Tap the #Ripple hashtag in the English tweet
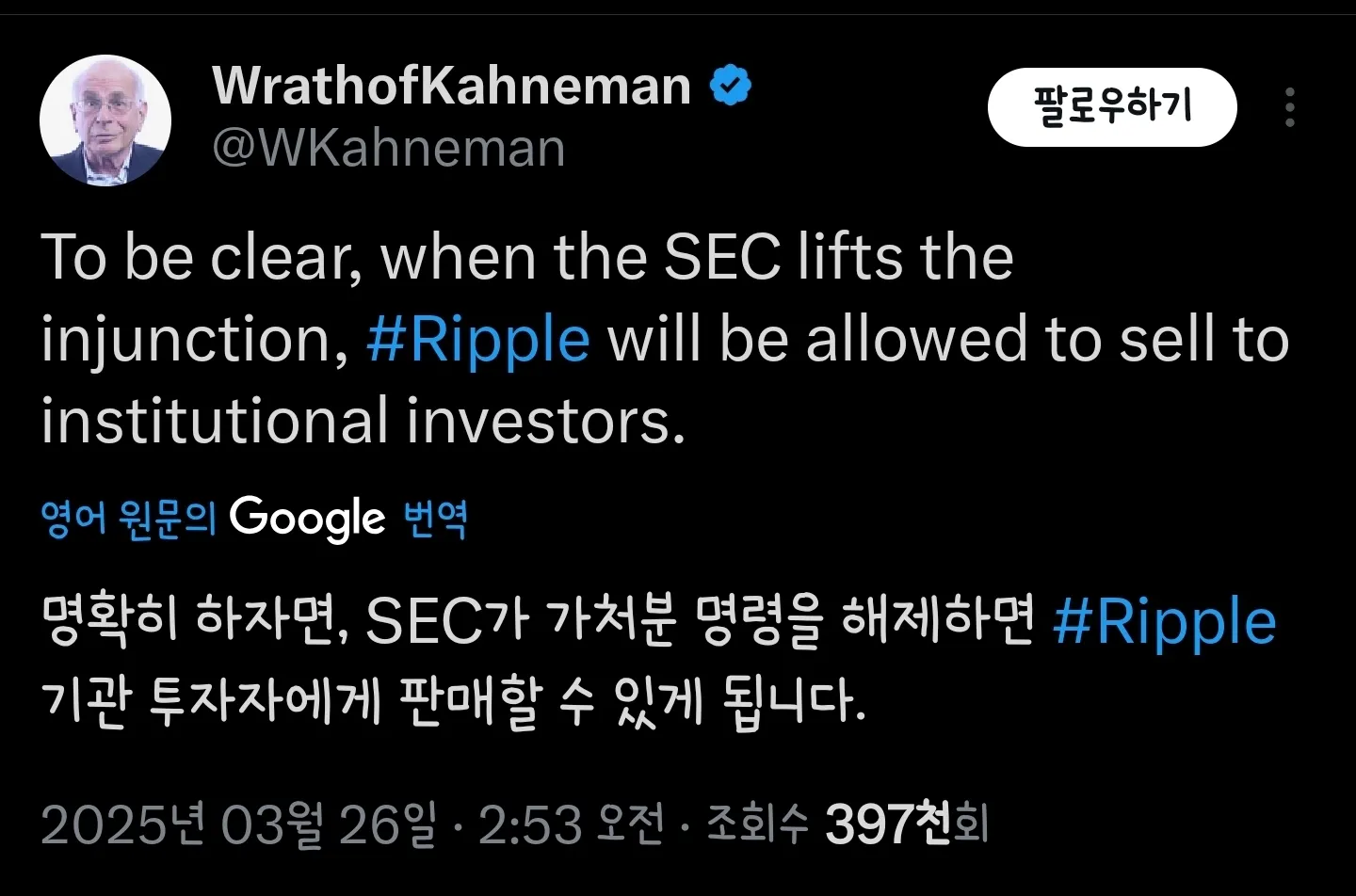Image resolution: width=1356 pixels, height=896 pixels. [x=478, y=339]
